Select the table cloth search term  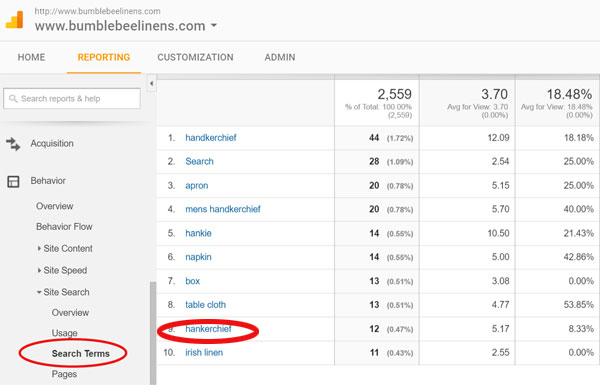(205, 305)
